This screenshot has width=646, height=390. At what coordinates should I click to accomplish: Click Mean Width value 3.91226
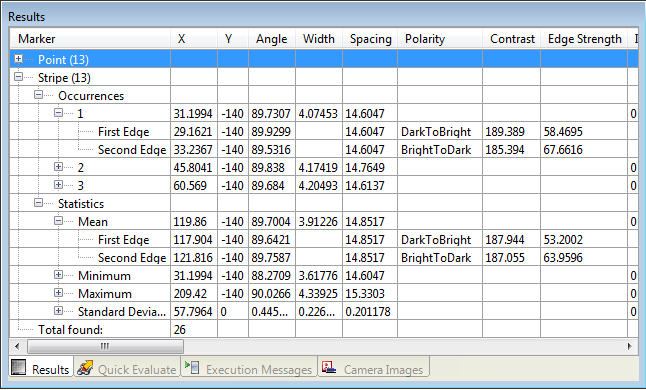point(318,222)
